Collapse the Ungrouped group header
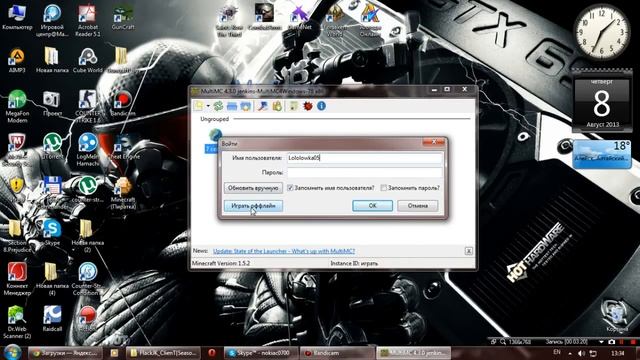640x360 pixels. pyautogui.click(x=215, y=119)
